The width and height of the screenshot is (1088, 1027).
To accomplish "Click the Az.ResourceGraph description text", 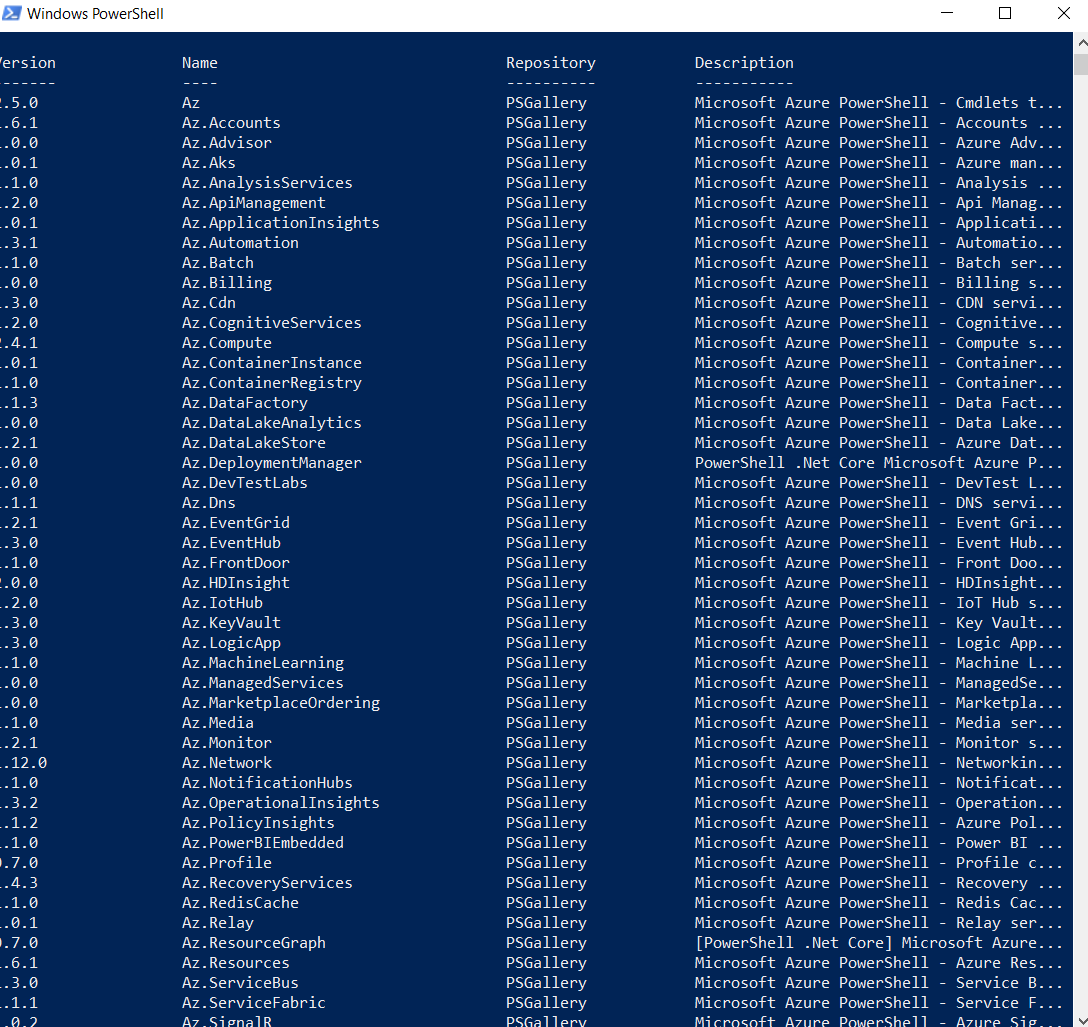I will (x=880, y=942).
